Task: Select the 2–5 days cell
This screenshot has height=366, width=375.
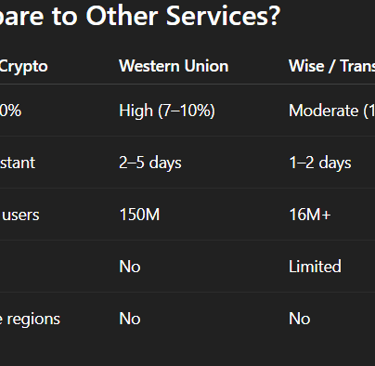Action: 150,163
